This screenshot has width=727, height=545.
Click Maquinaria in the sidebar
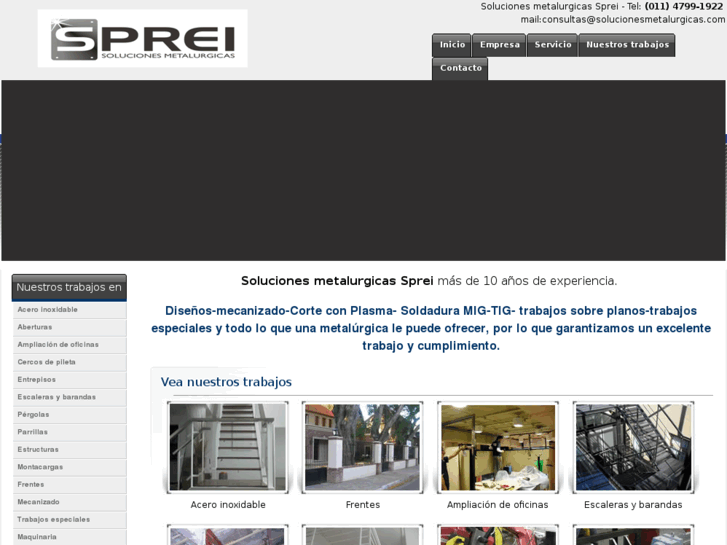(x=70, y=537)
